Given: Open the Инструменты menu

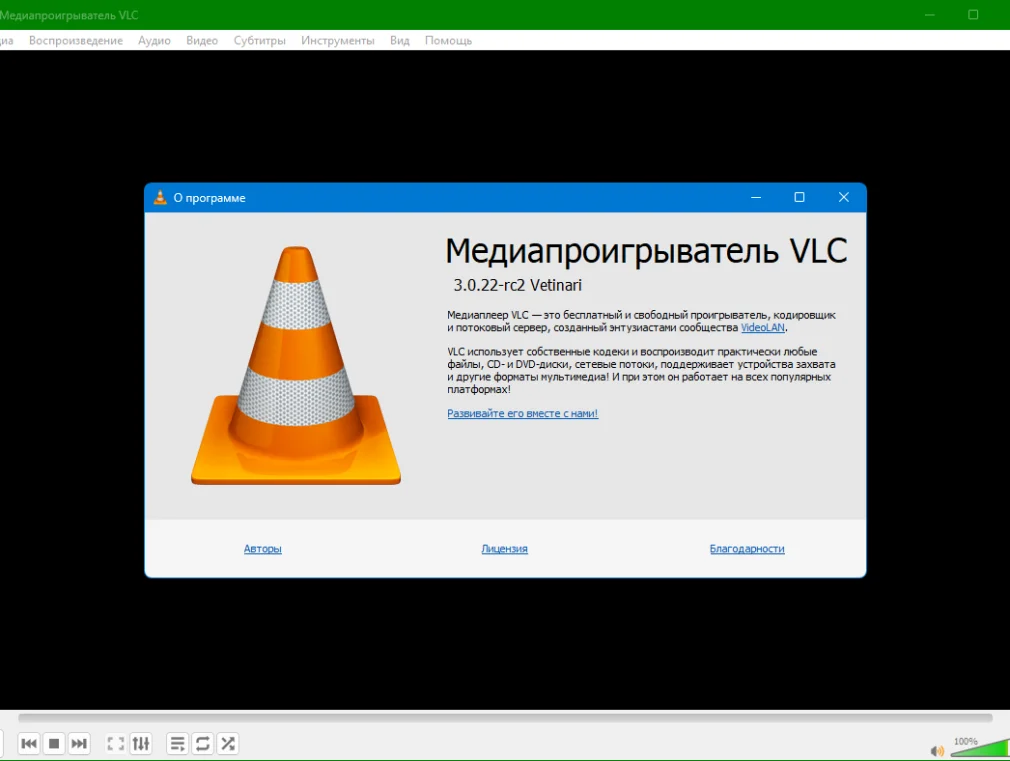Looking at the screenshot, I should coord(338,41).
